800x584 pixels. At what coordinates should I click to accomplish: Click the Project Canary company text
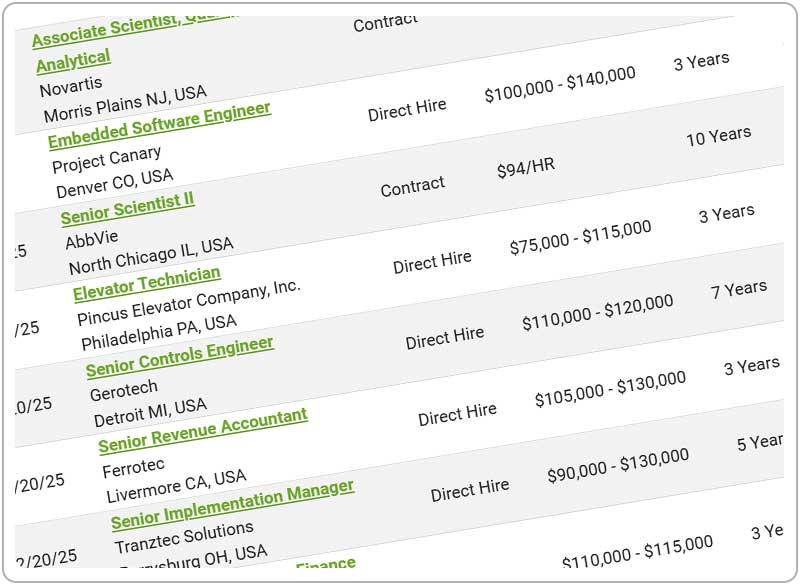click(106, 160)
